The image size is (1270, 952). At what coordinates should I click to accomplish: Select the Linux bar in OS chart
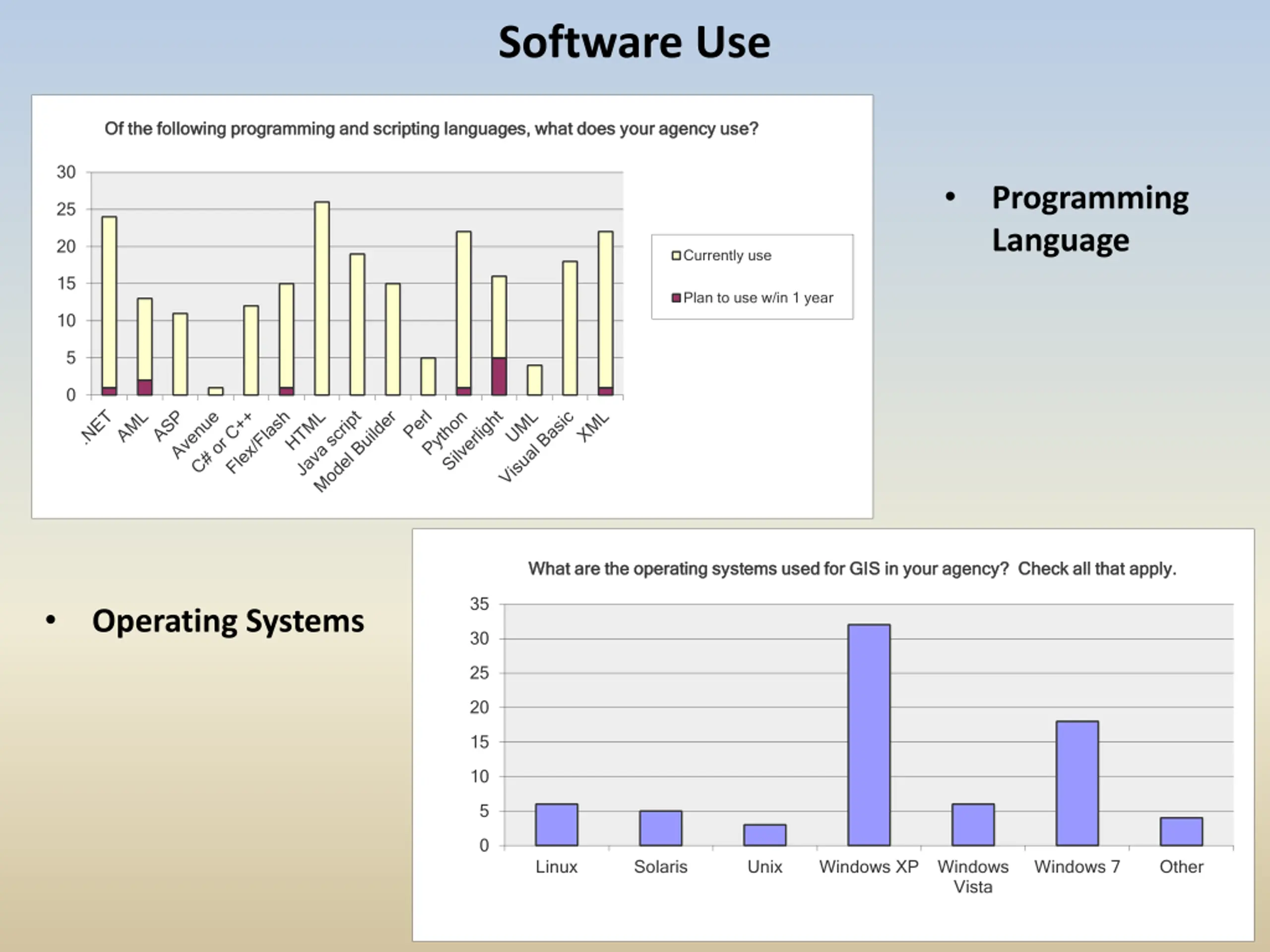click(557, 825)
